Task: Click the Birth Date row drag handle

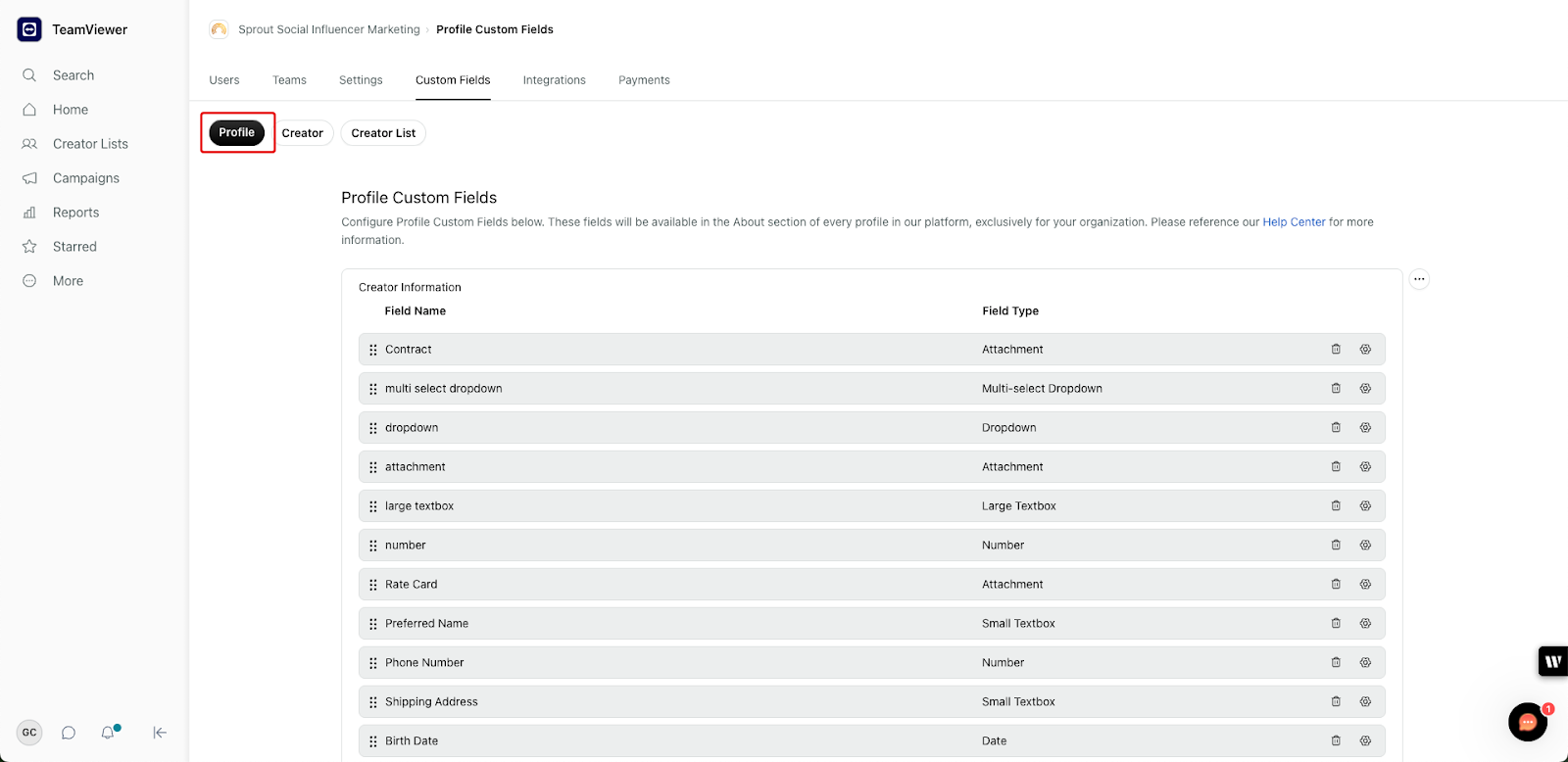Action: pos(373,741)
